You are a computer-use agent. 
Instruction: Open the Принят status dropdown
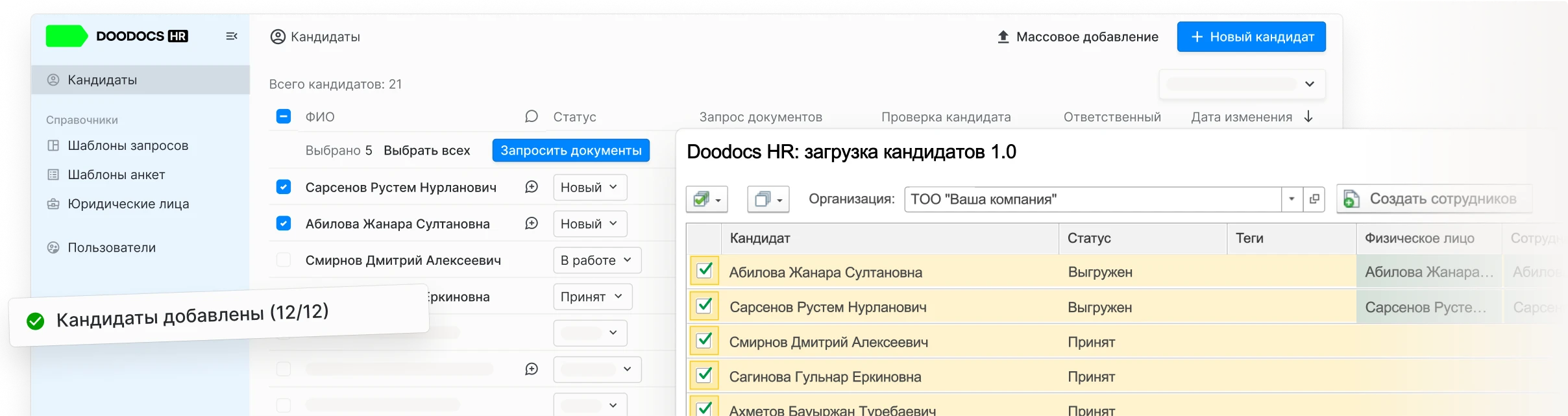tap(593, 296)
